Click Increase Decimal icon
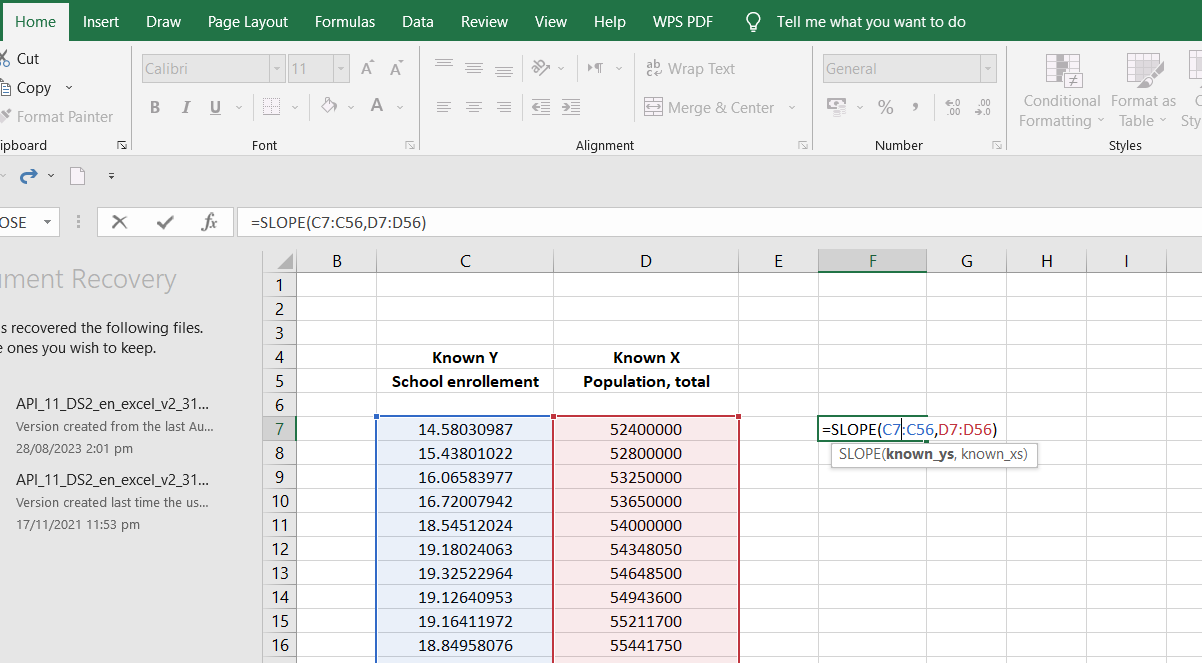Image resolution: width=1202 pixels, height=663 pixels. (953, 106)
